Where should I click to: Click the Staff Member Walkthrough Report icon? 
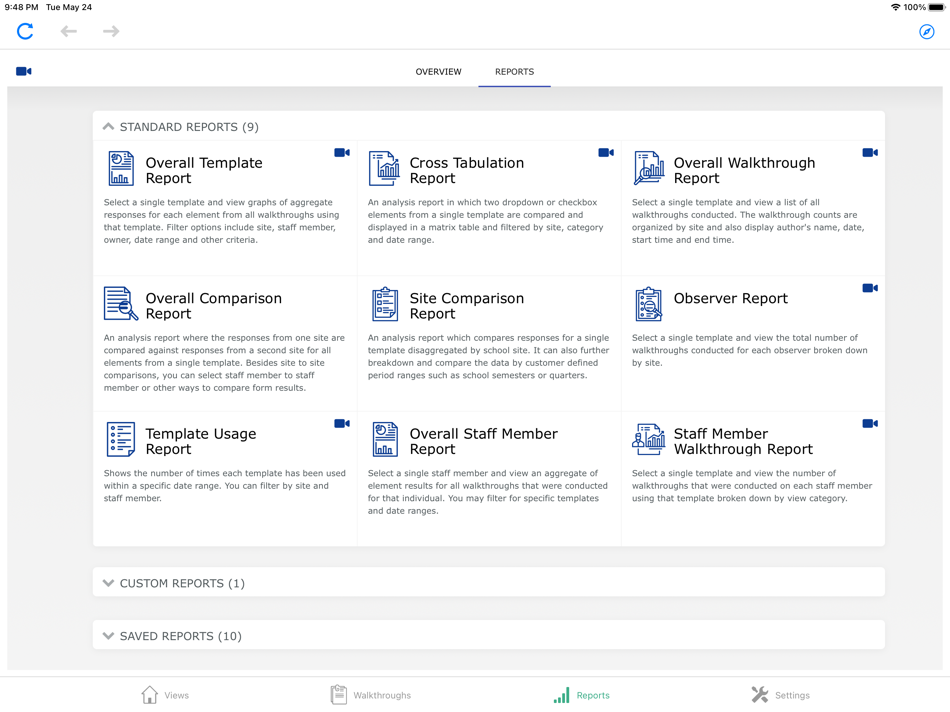(649, 439)
